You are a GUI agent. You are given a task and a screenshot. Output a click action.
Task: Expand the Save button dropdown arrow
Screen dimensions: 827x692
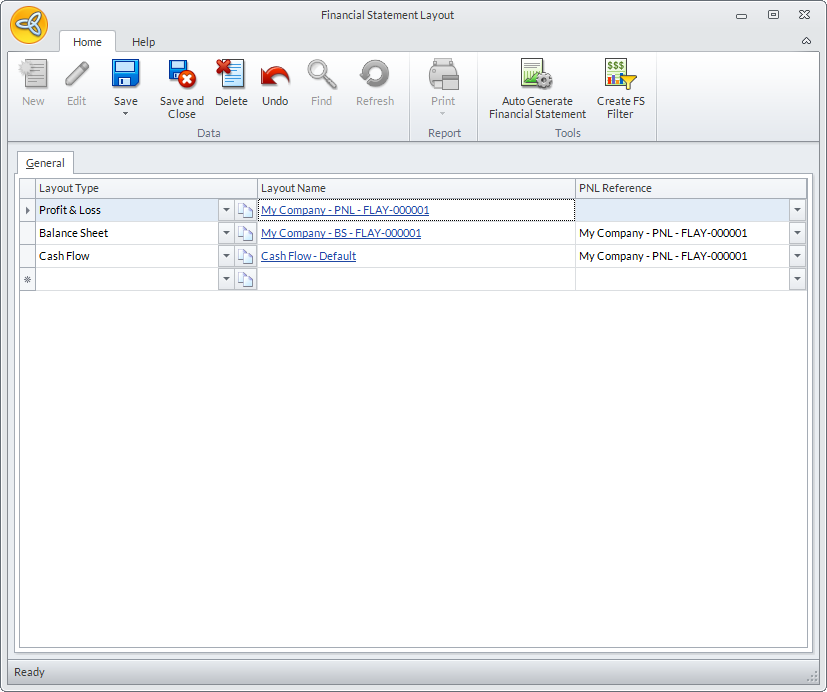click(126, 114)
